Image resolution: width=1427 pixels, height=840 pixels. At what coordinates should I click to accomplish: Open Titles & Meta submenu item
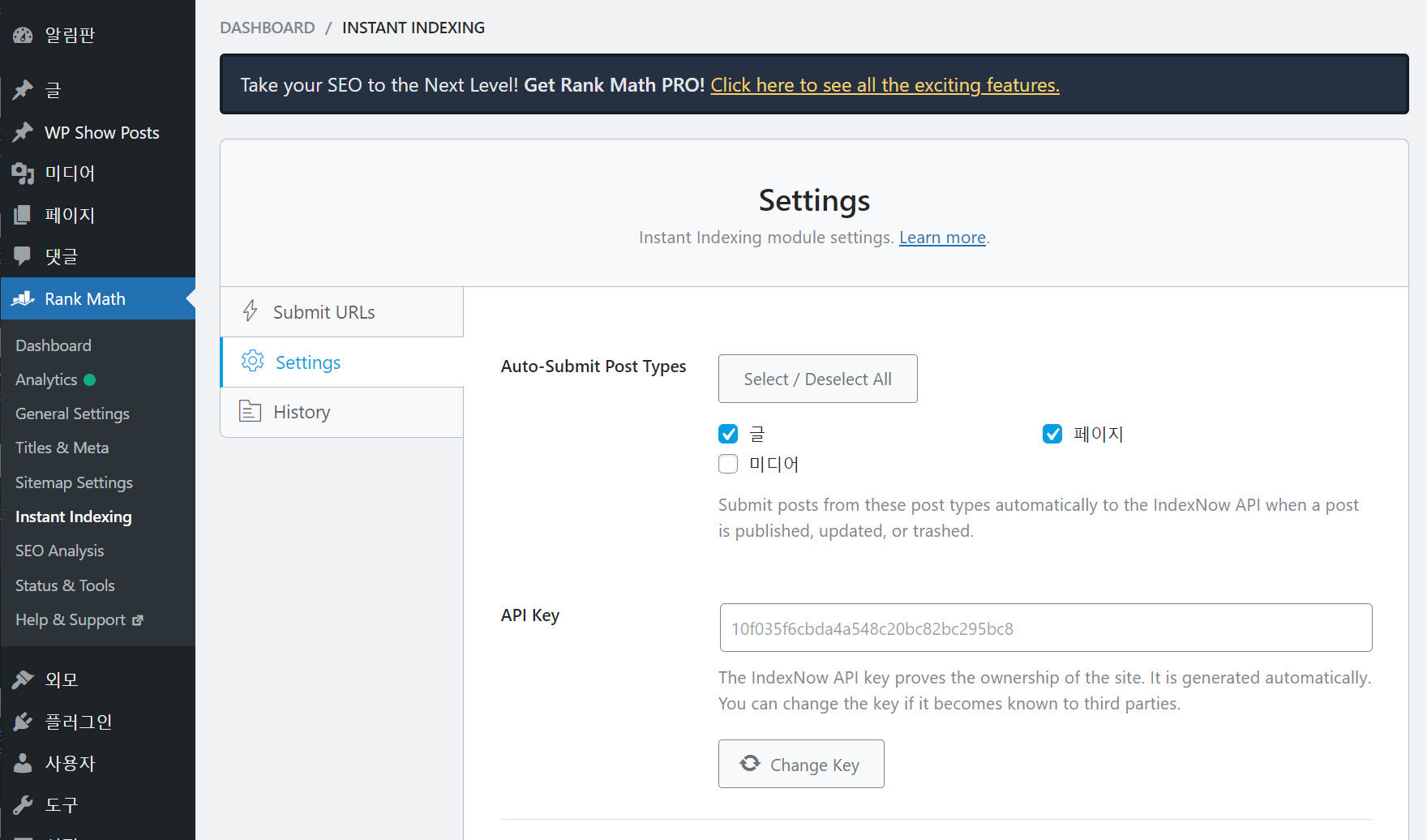coord(62,448)
